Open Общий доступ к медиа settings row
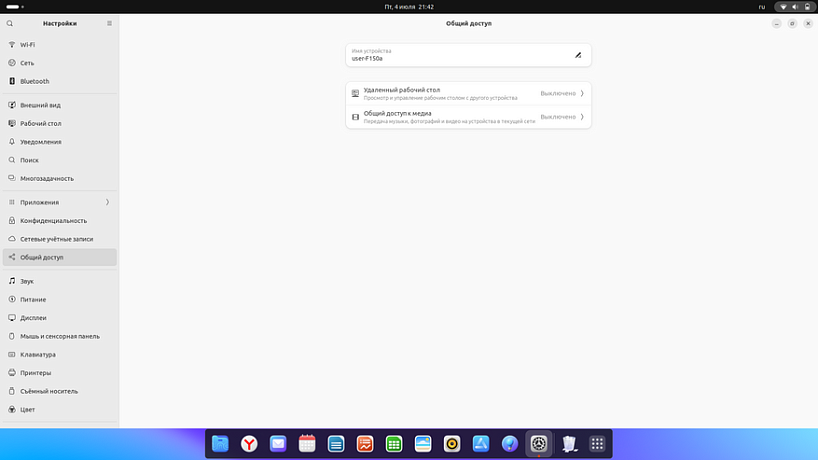This screenshot has width=818, height=460. coord(468,117)
